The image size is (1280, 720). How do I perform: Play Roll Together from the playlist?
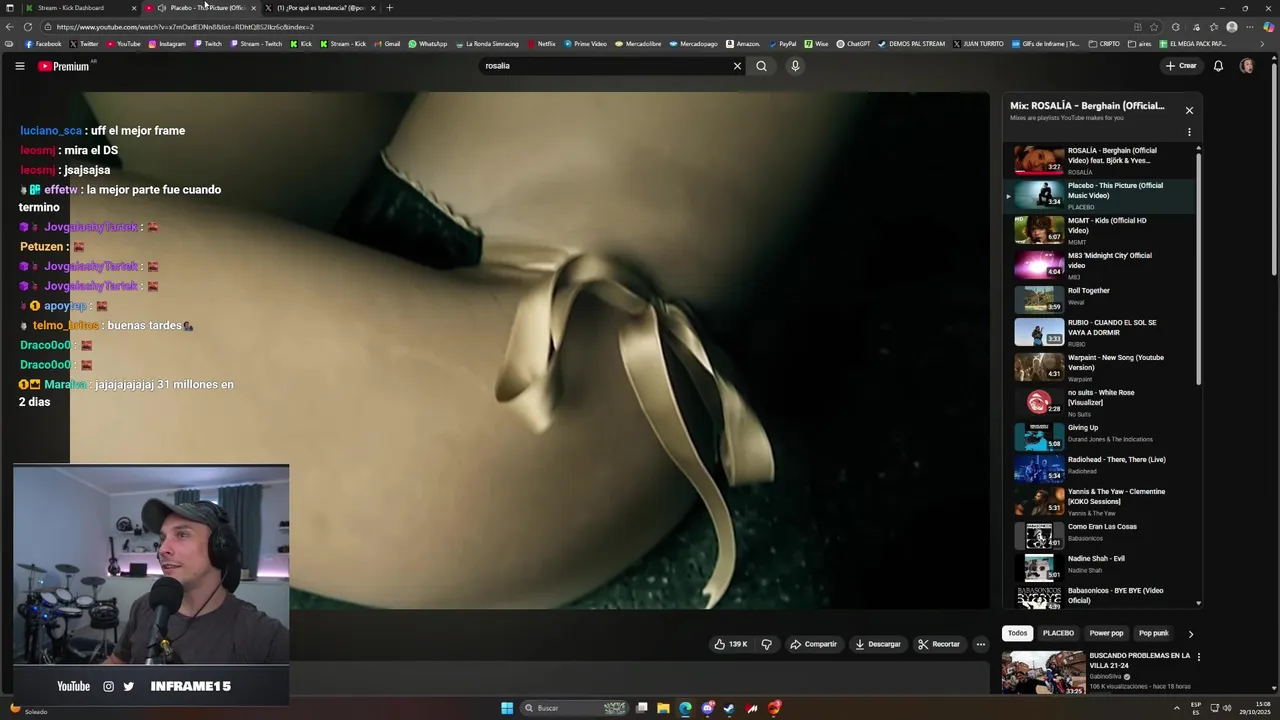(1098, 299)
